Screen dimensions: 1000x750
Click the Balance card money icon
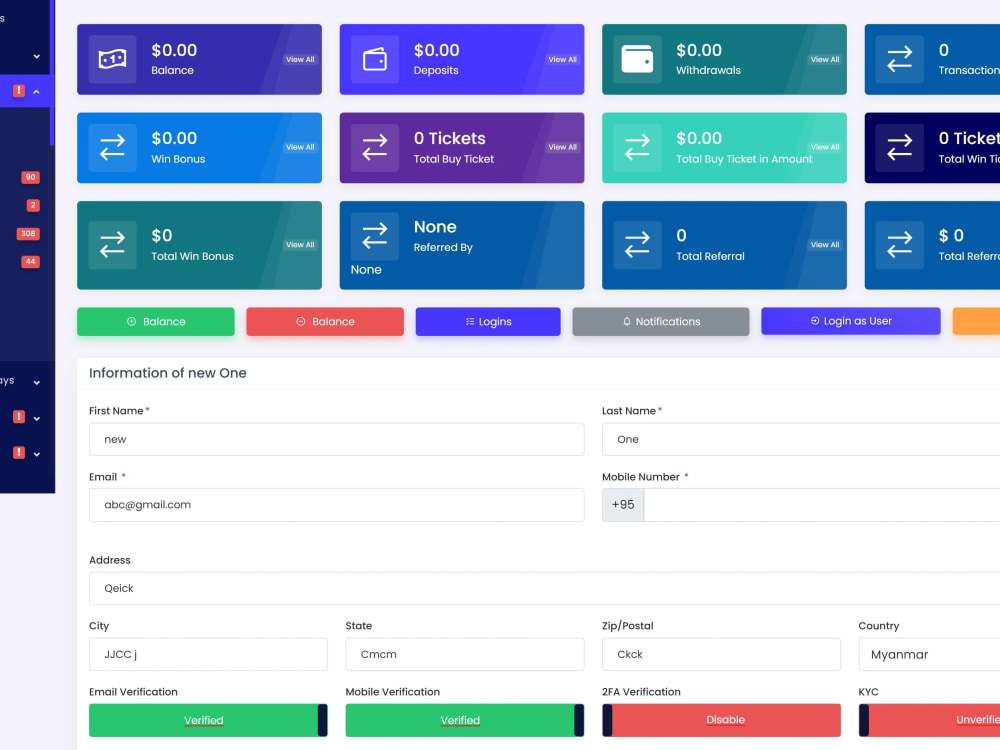click(x=112, y=59)
